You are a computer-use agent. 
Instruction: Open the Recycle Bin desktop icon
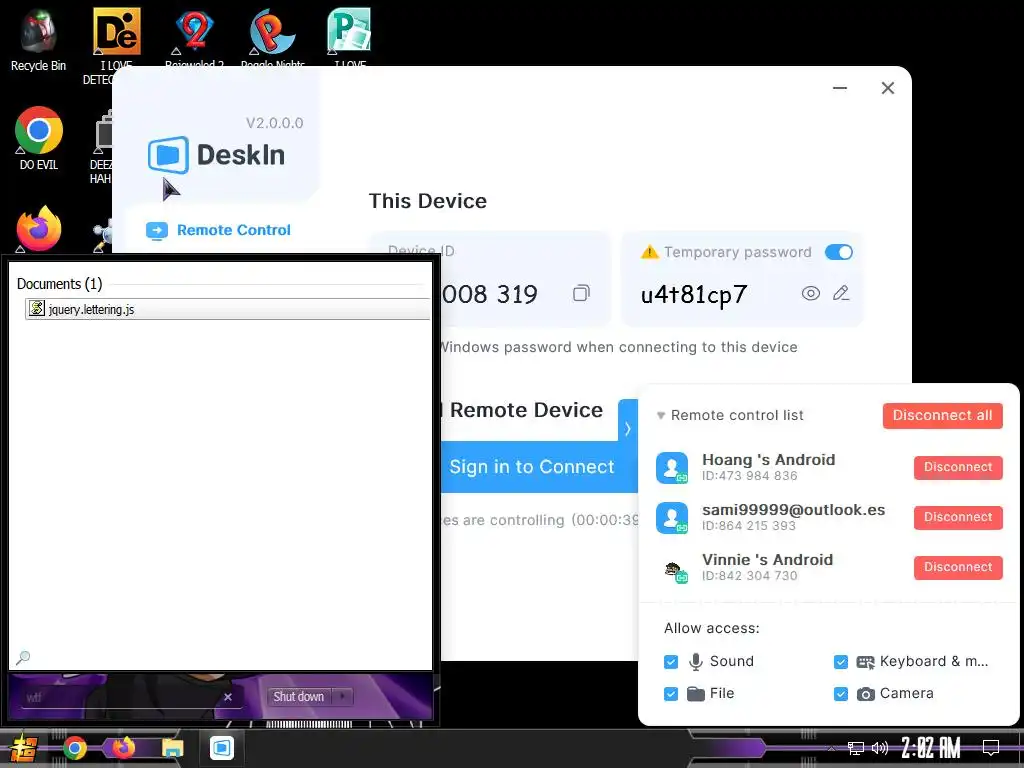[38, 40]
